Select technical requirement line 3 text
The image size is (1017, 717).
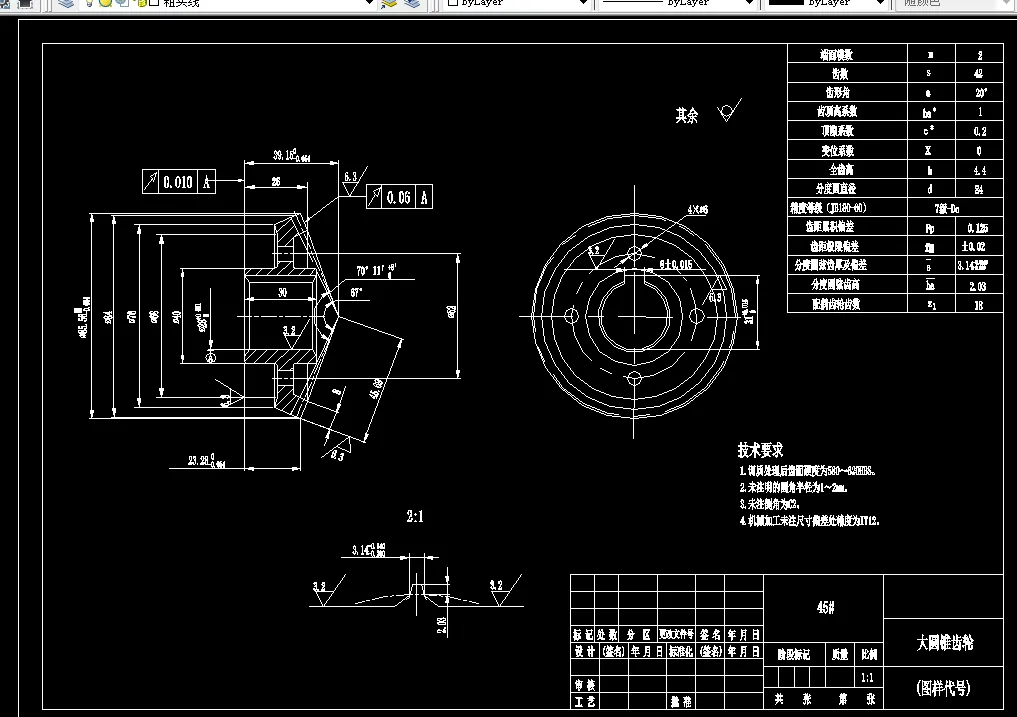(770, 504)
